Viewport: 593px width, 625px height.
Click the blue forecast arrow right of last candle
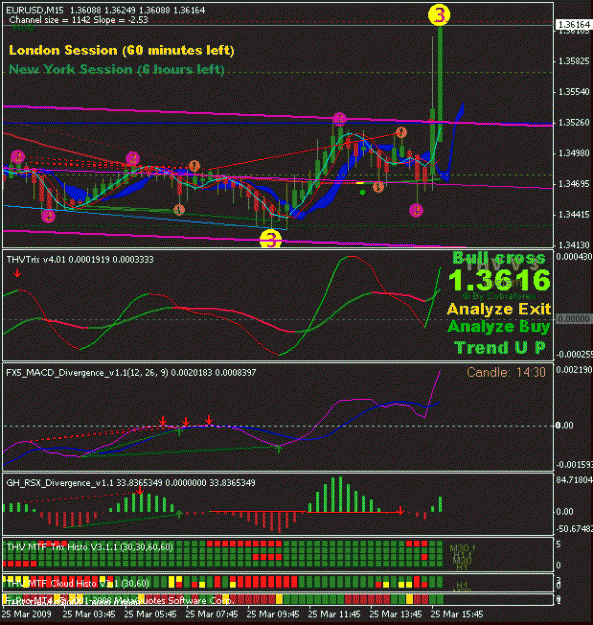(456, 142)
